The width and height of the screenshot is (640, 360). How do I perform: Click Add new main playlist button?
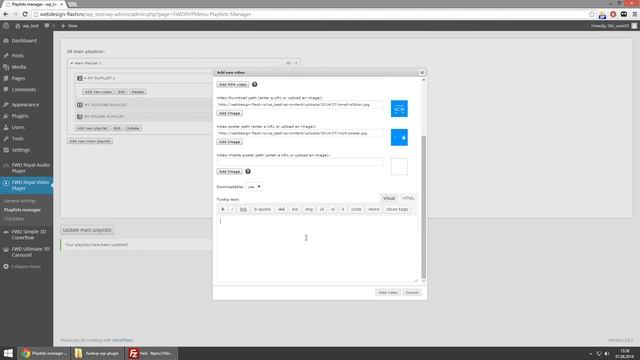pos(90,141)
